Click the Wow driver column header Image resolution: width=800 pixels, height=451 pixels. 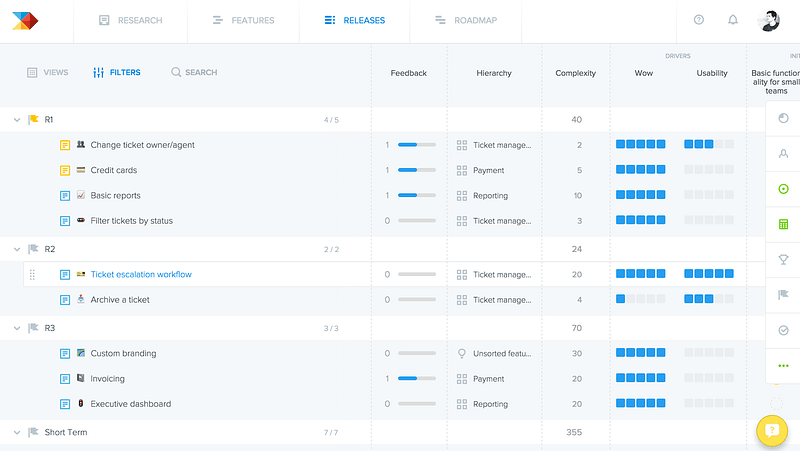click(644, 73)
